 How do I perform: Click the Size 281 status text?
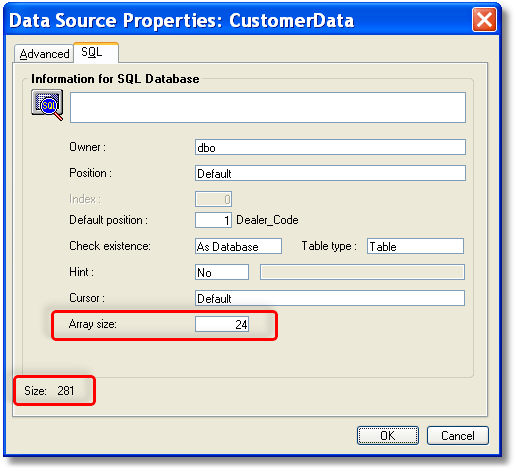click(x=49, y=390)
